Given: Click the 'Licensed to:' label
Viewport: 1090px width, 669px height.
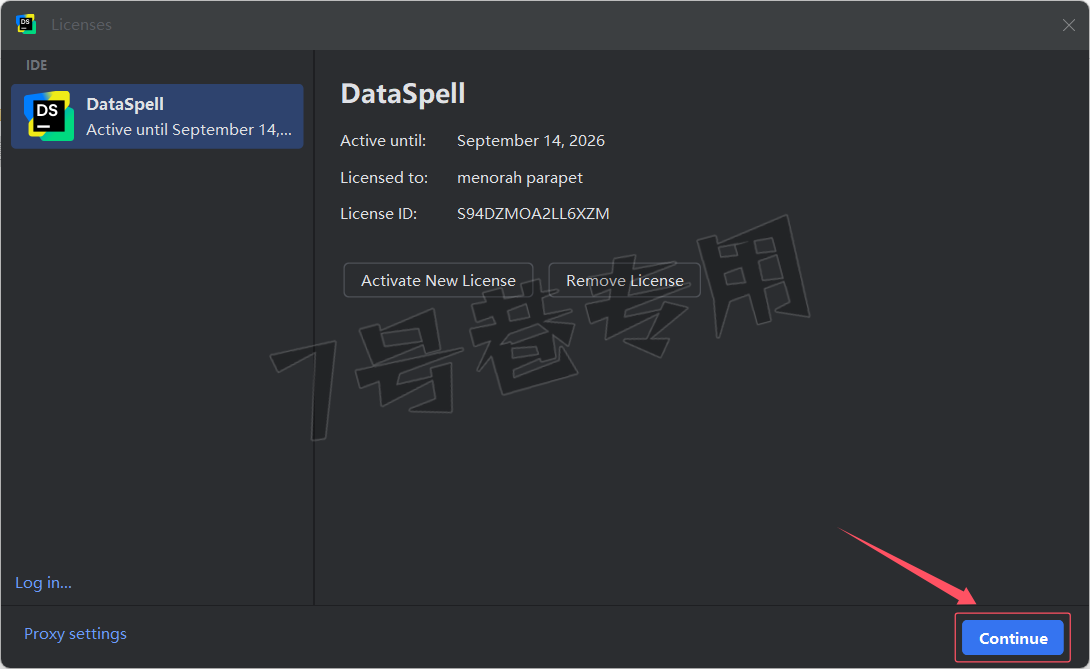Looking at the screenshot, I should 384,177.
